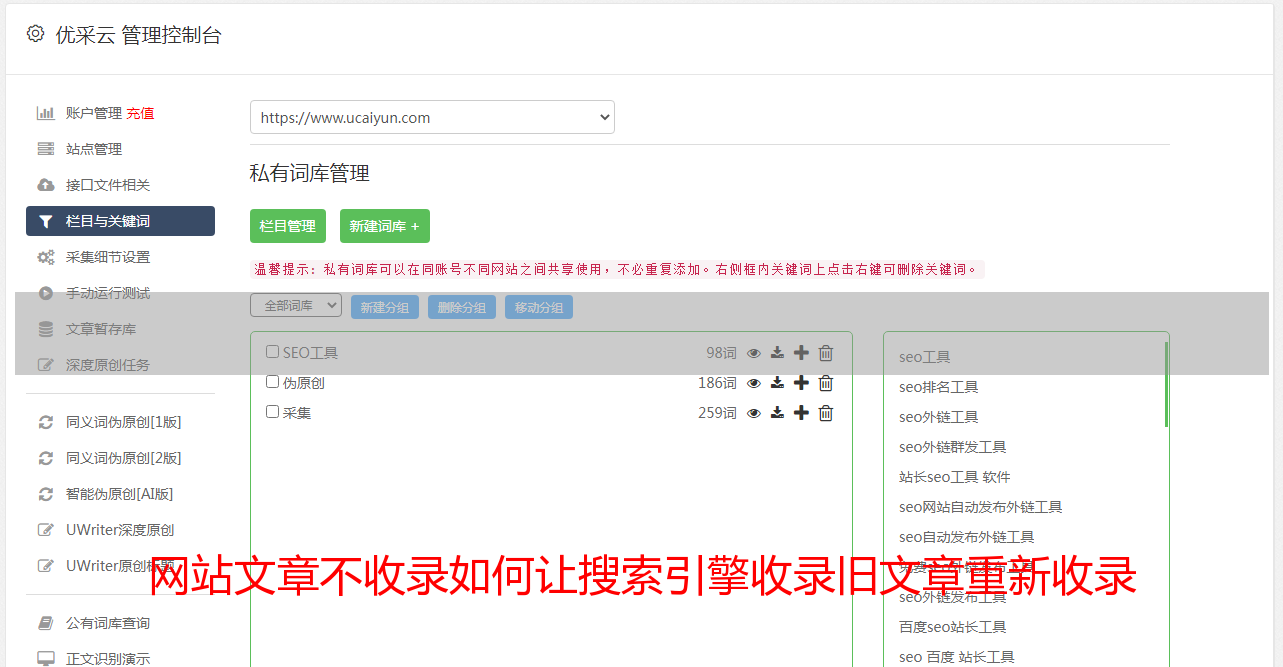
Task: Click the bar chart icon for 账户管理
Action: click(x=46, y=113)
